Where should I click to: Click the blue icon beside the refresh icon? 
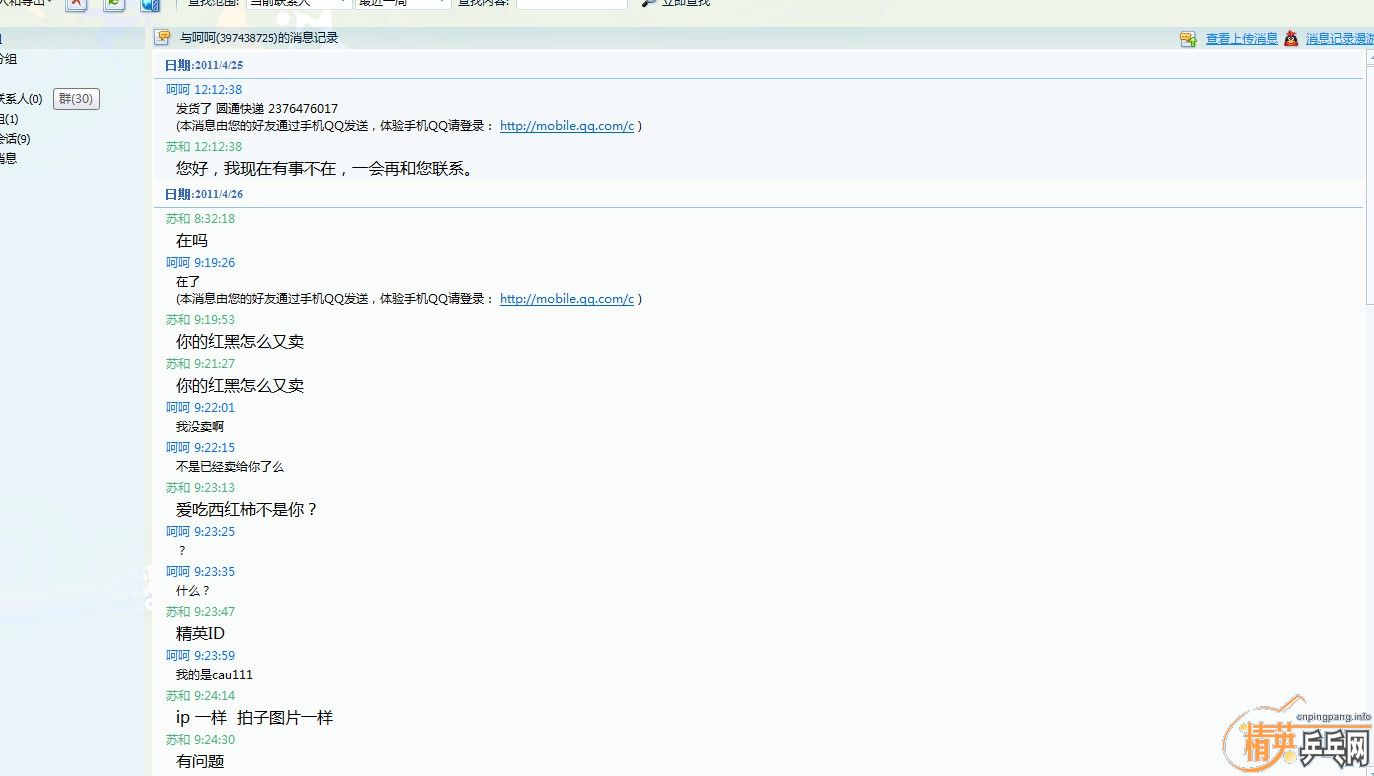point(150,4)
